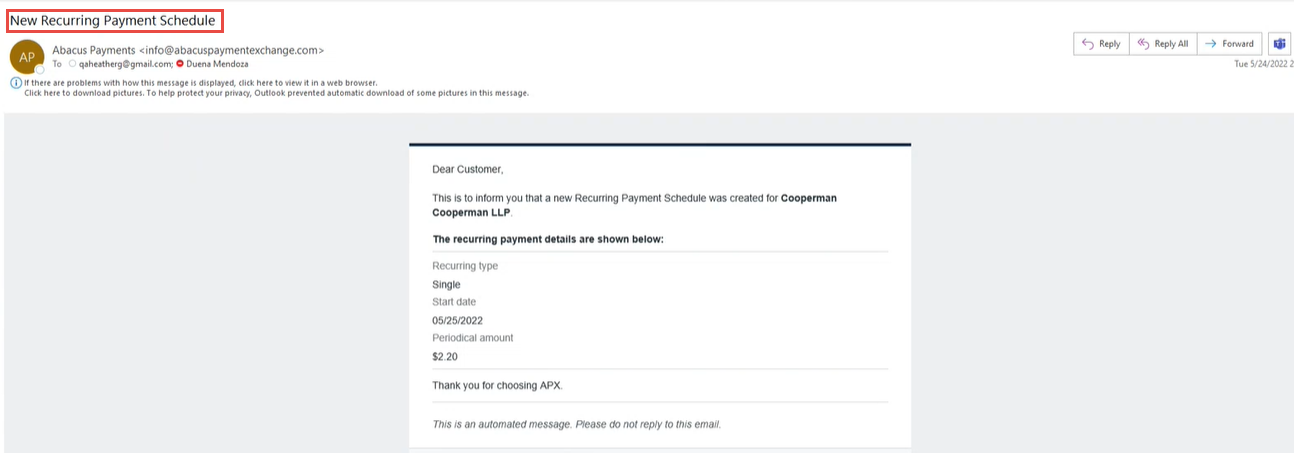
Task: Click the notice line to download pictures
Action: coord(276,93)
